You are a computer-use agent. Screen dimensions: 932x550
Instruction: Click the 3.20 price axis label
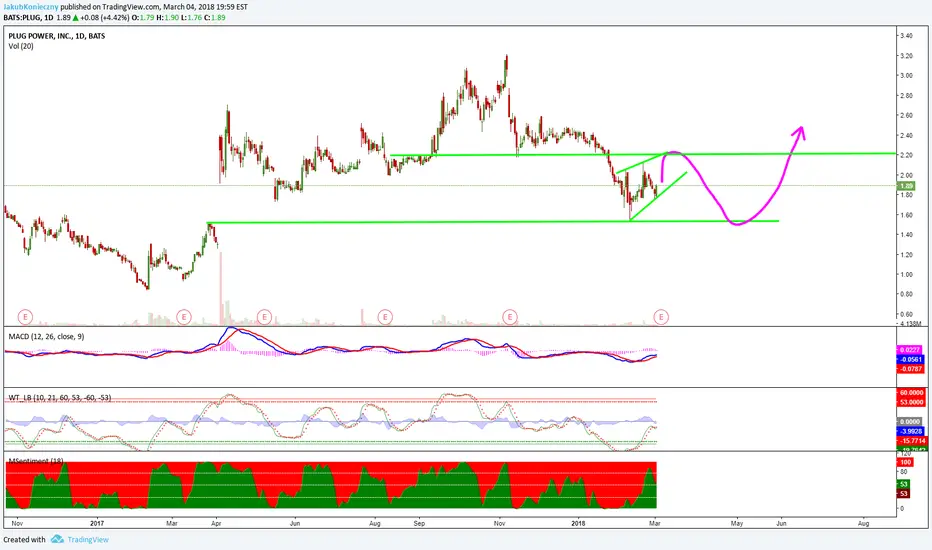[x=906, y=56]
